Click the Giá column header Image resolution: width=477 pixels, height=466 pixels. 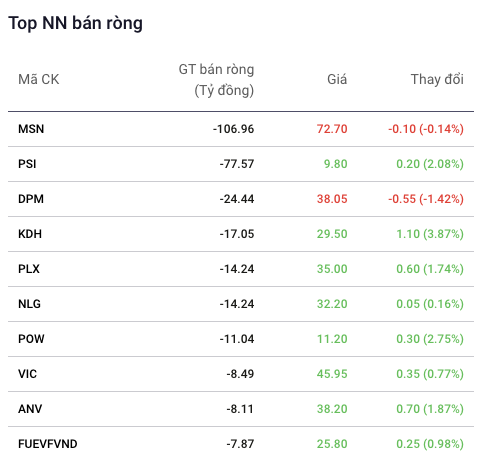(337, 79)
